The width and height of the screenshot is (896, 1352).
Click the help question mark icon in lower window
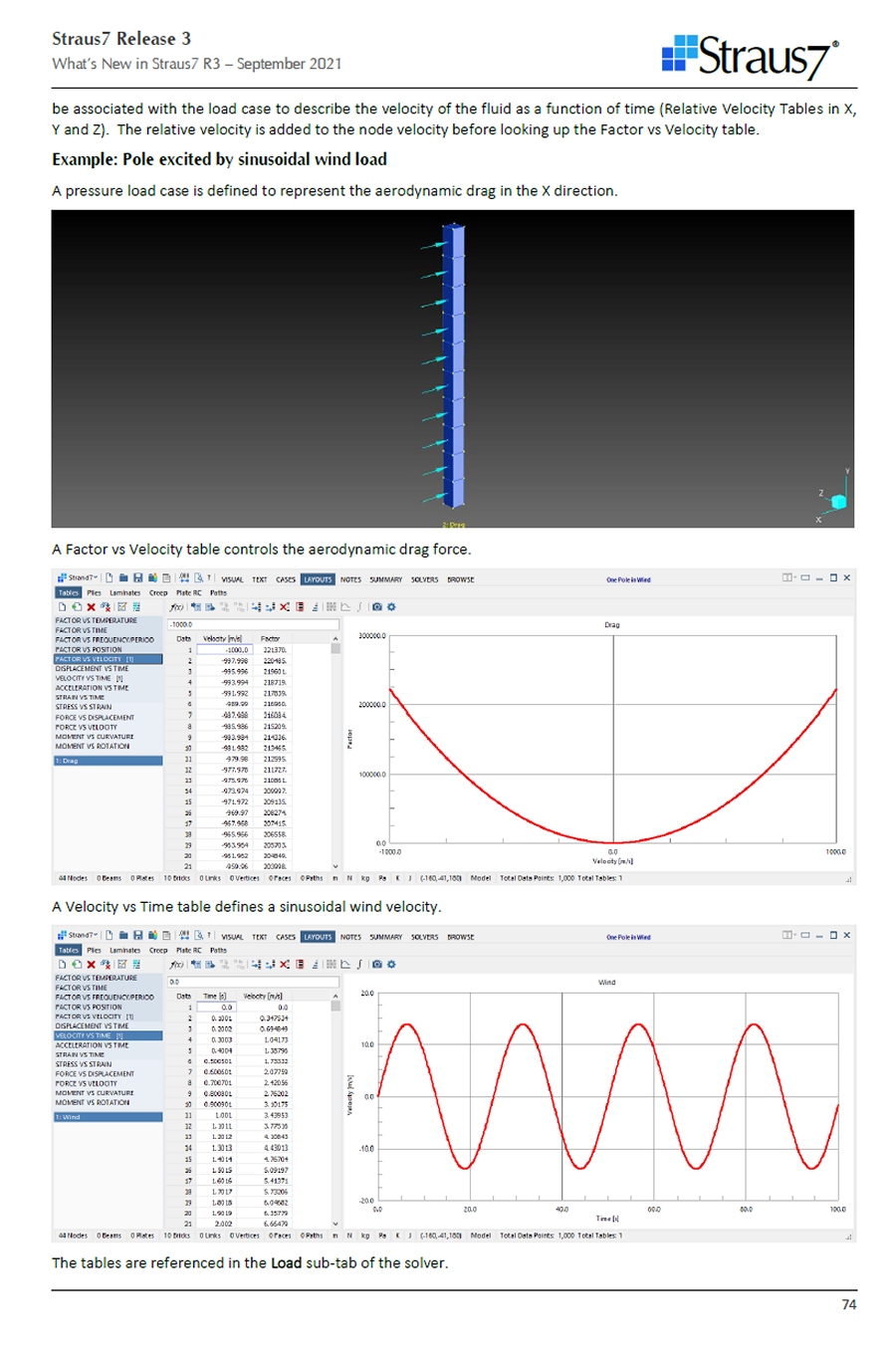click(209, 936)
